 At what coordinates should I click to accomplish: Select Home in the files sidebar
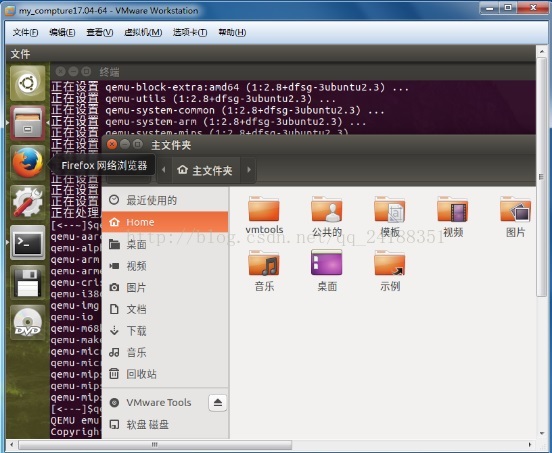click(x=165, y=222)
